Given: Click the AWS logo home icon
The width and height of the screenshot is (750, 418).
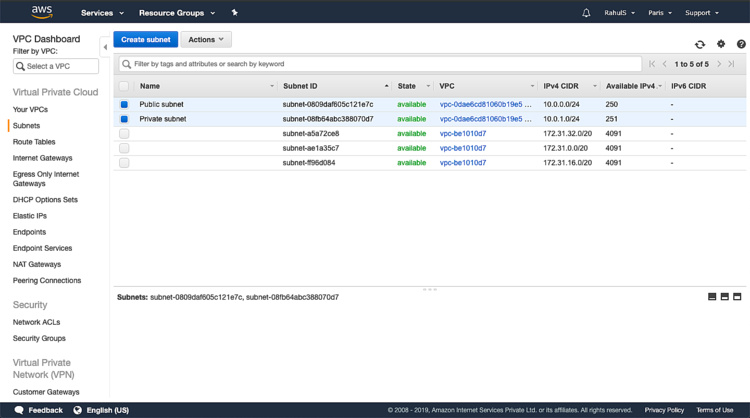Looking at the screenshot, I should (x=41, y=12).
